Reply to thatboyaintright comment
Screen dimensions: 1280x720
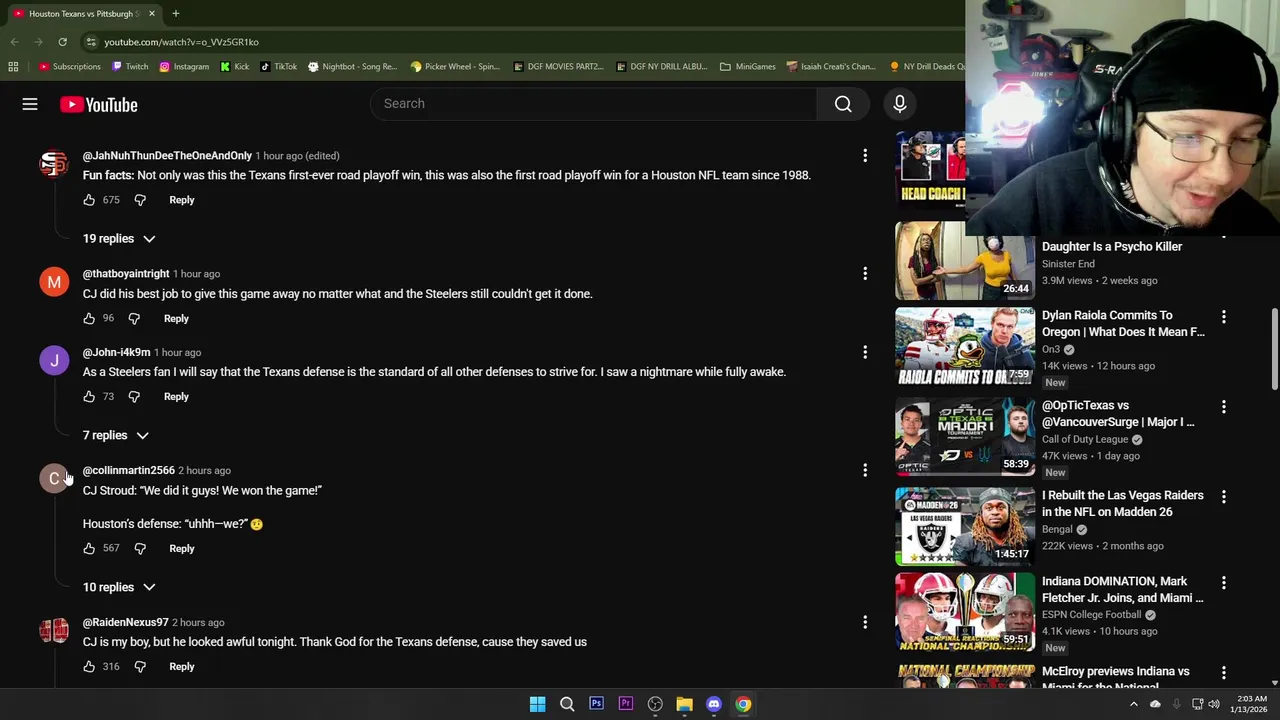pos(176,318)
